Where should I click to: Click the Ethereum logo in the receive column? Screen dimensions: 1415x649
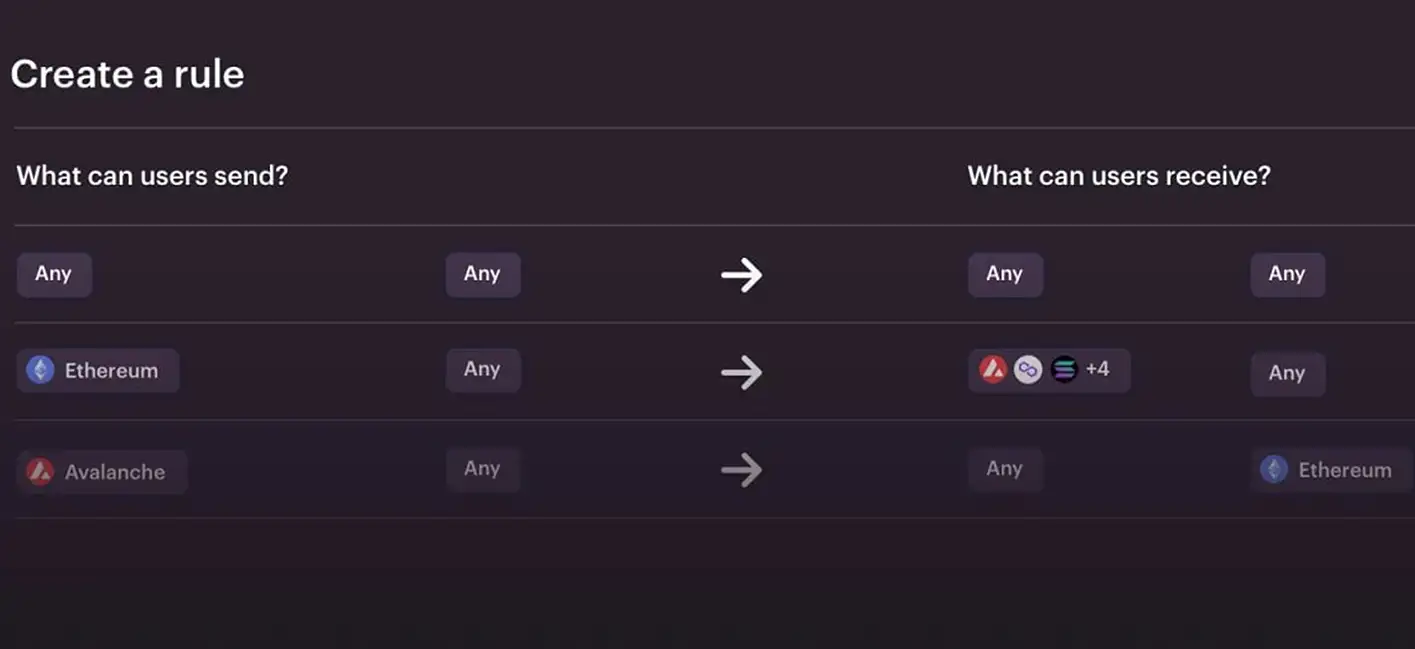(x=1274, y=470)
